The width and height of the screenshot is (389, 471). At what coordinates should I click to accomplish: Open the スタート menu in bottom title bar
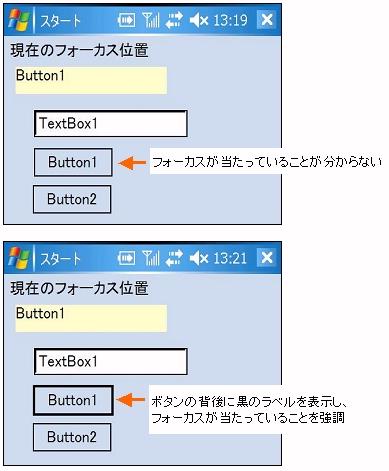click(x=60, y=259)
